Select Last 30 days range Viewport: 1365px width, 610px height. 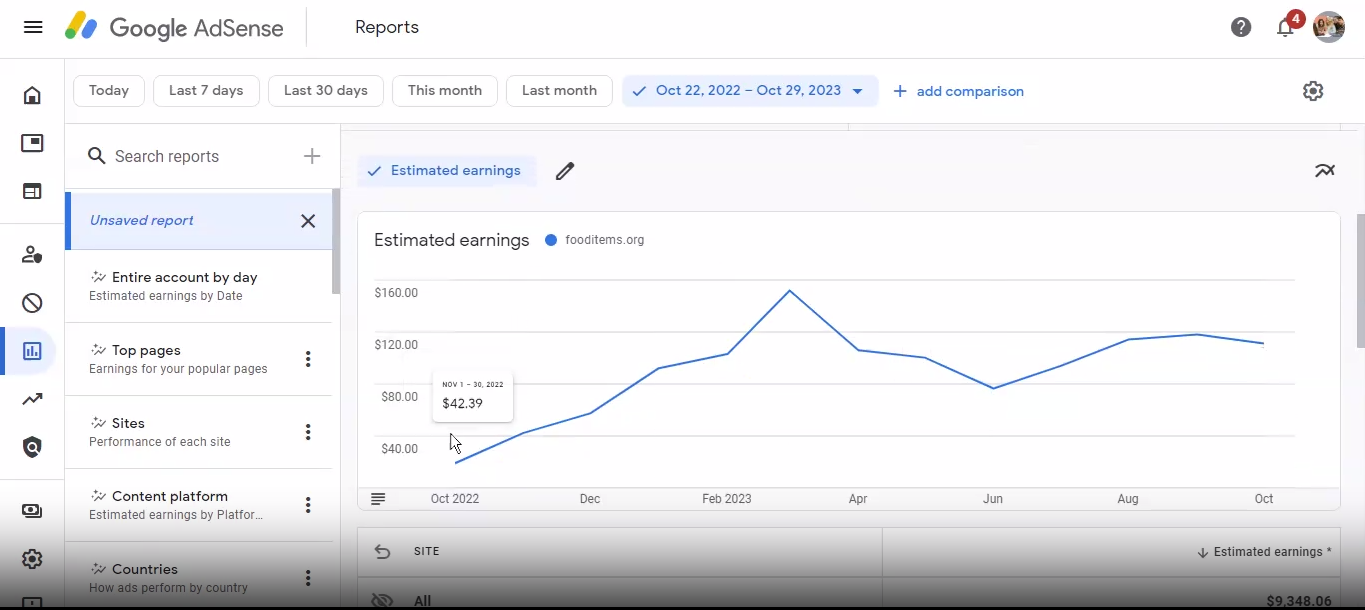(x=326, y=91)
